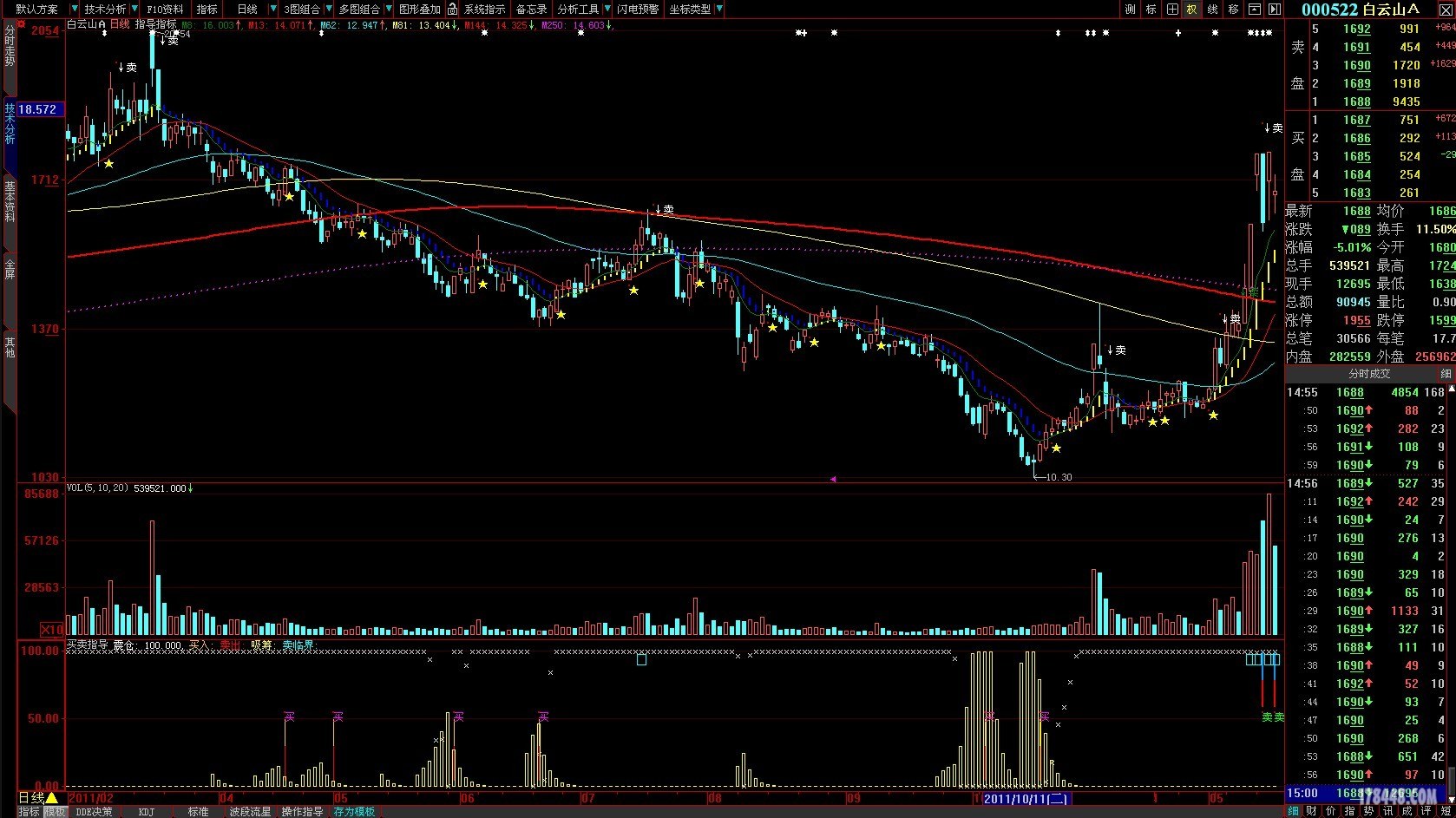The height and width of the screenshot is (818, 1456).
Task: Click the 标 icon in the top toolbar
Action: click(1151, 9)
